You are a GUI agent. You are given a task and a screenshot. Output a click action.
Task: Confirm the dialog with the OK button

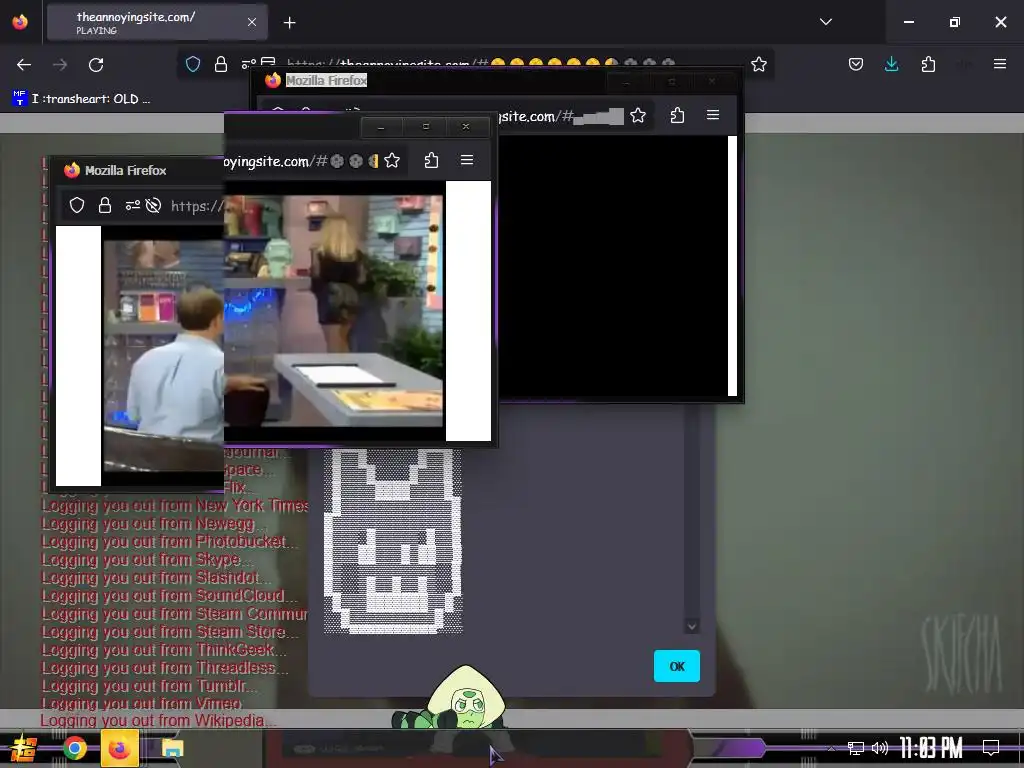point(677,666)
